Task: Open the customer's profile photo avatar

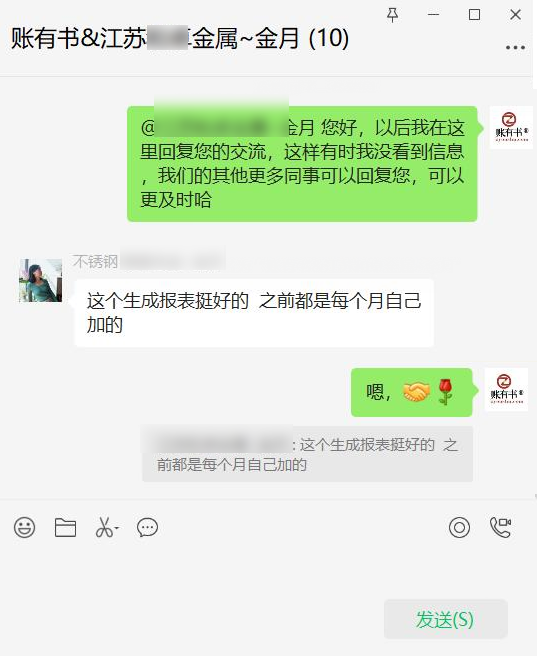Action: click(x=41, y=280)
